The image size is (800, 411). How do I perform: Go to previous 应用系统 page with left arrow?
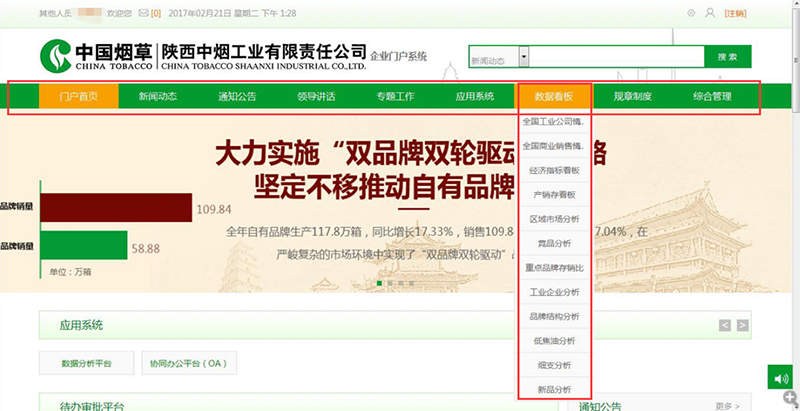pyautogui.click(x=725, y=325)
